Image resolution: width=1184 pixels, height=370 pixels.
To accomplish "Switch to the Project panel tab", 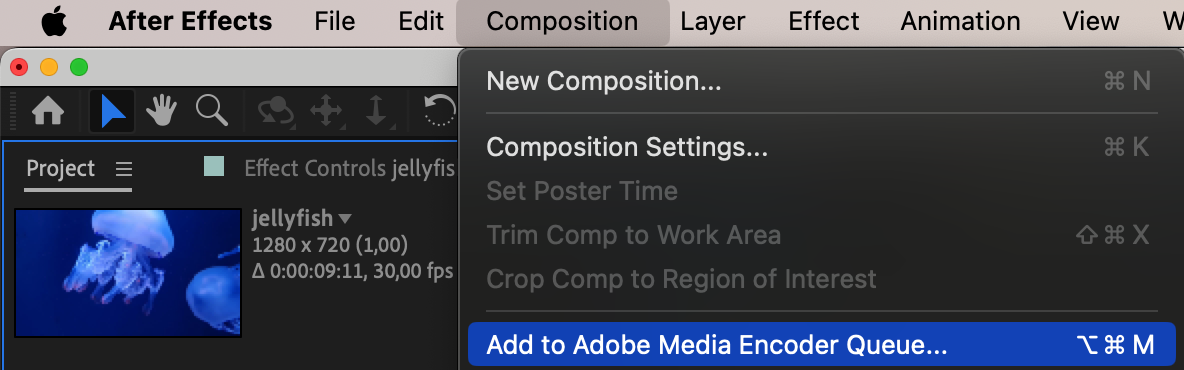I will (60, 168).
